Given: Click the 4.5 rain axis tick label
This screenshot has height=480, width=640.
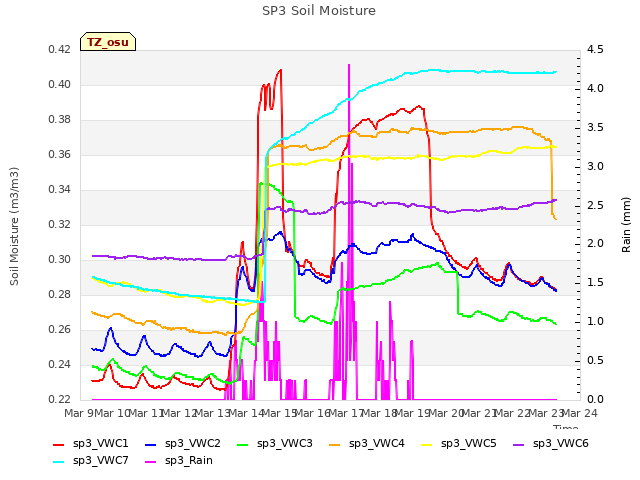Looking at the screenshot, I should tap(595, 50).
